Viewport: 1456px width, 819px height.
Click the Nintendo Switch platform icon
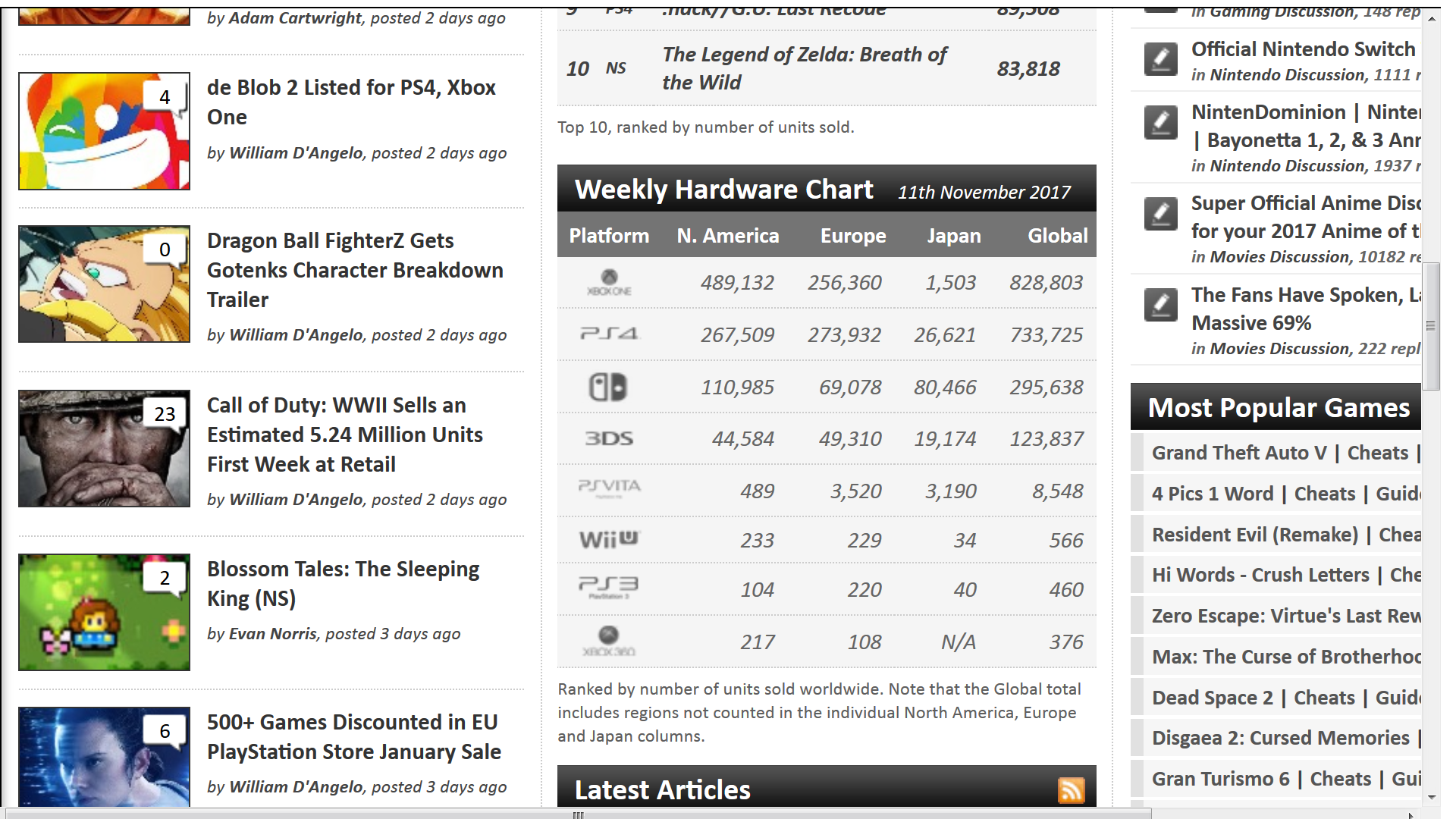pos(608,387)
